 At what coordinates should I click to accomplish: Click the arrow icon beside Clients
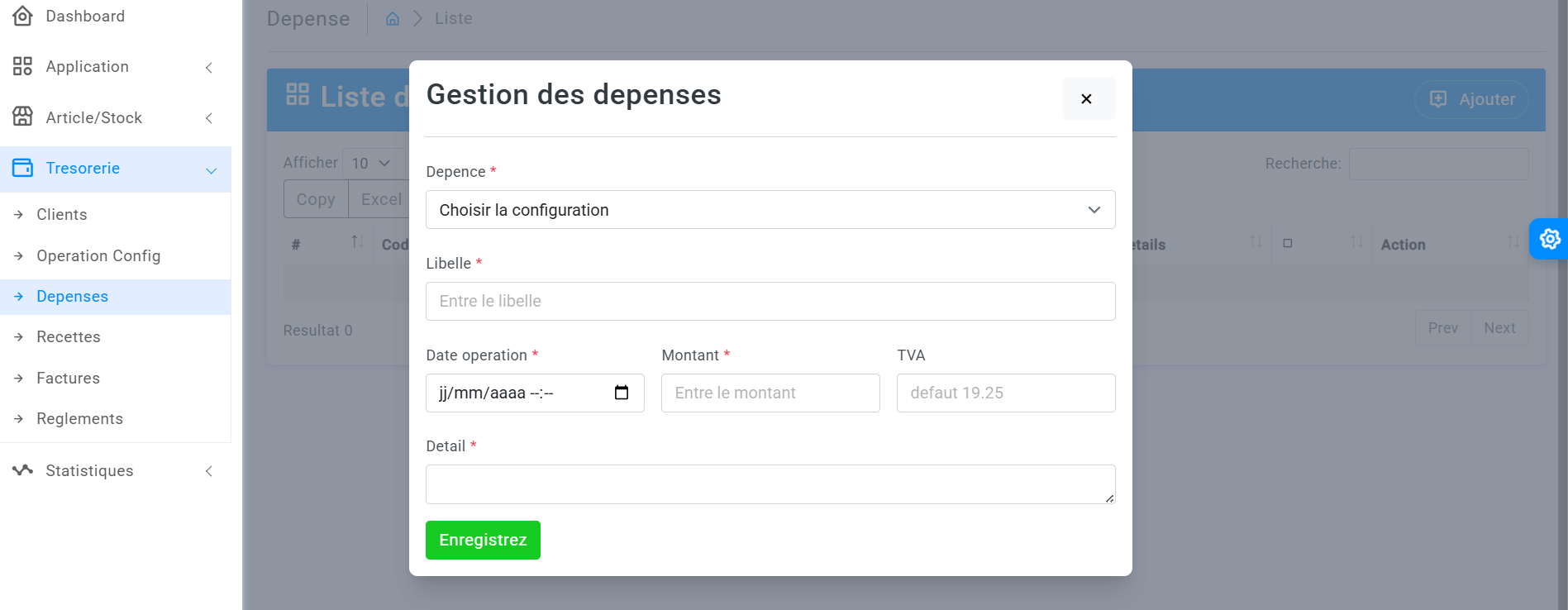click(18, 215)
